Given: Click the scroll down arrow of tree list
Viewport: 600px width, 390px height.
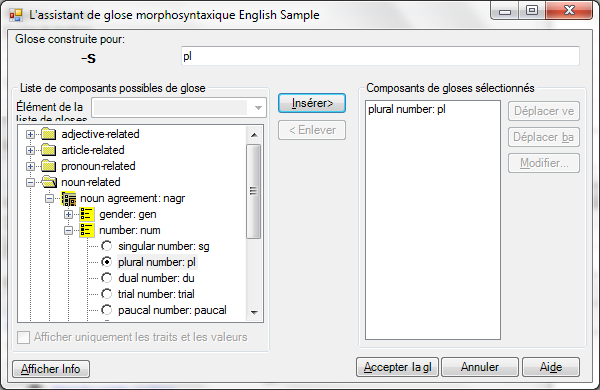Looking at the screenshot, I should [254, 313].
